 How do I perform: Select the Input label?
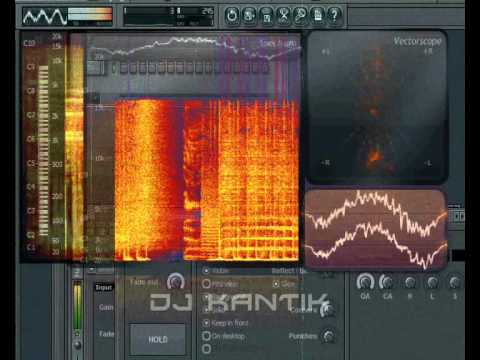104,287
